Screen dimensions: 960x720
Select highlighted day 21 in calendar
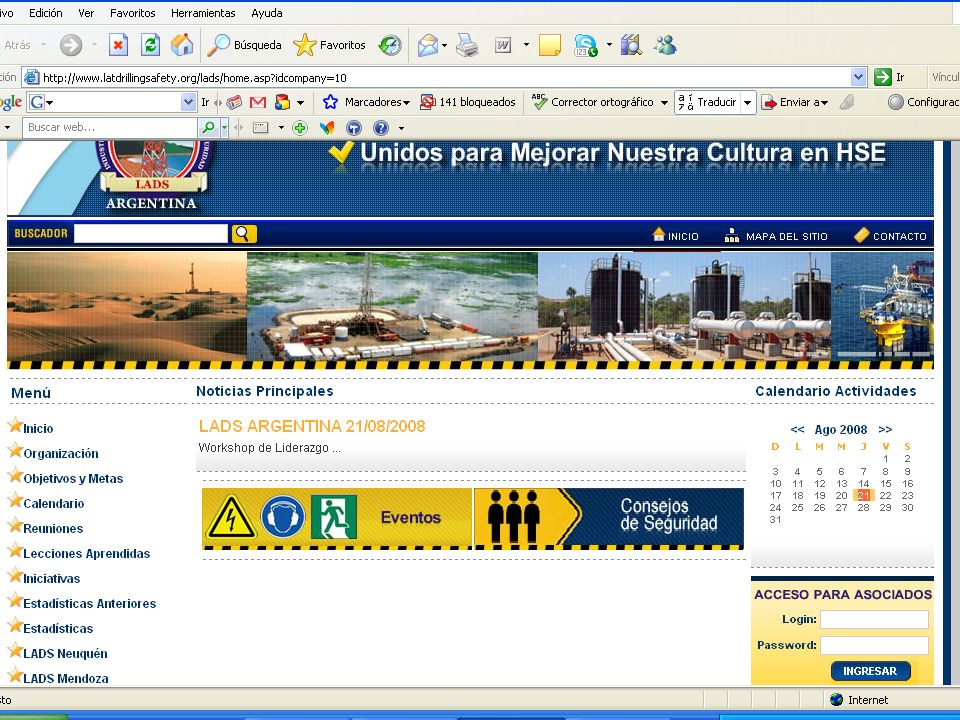click(863, 495)
